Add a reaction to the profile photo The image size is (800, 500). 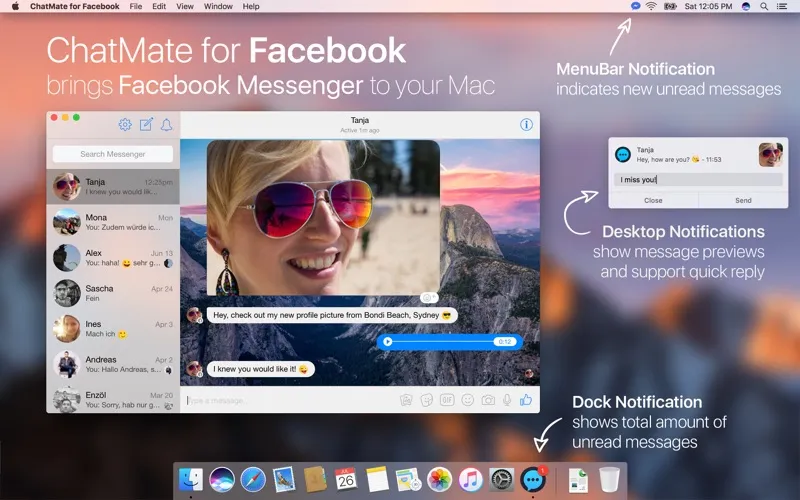point(429,297)
